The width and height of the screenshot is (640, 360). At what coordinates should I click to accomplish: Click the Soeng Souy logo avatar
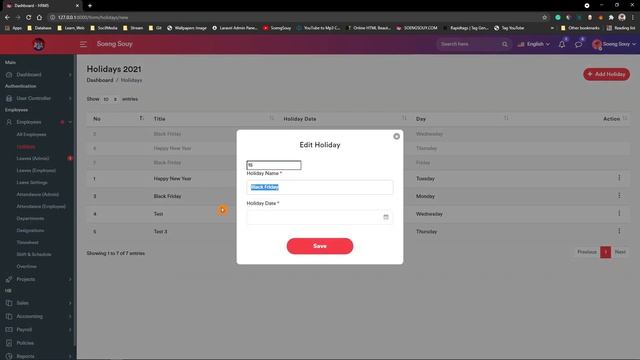38,44
